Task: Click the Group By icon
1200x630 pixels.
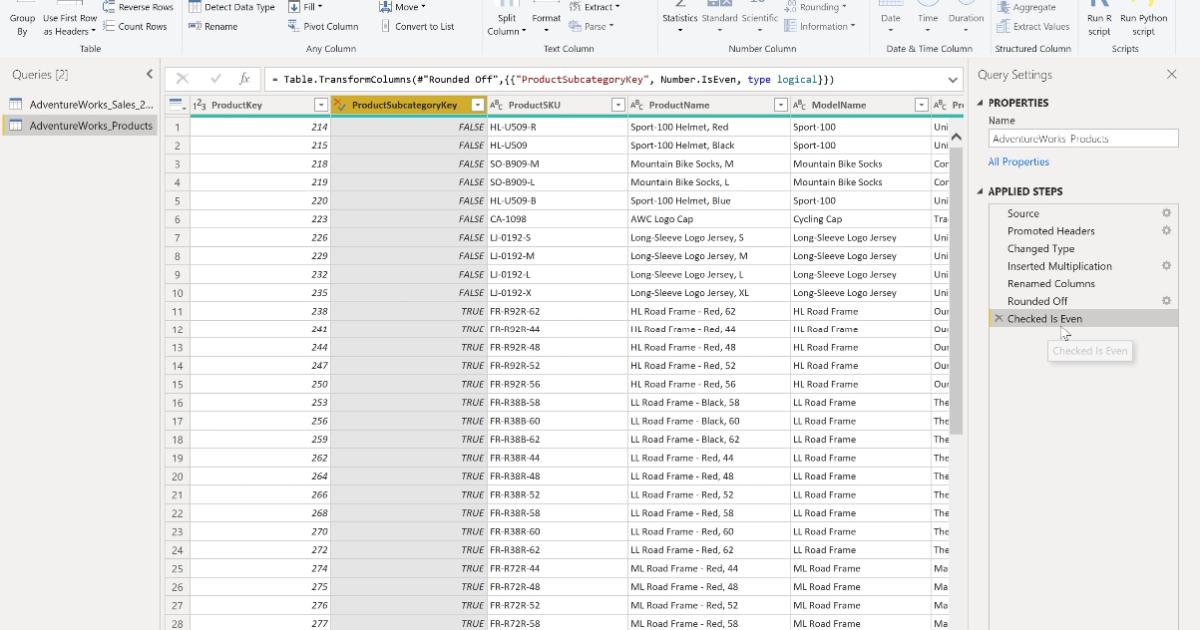Action: click(21, 17)
